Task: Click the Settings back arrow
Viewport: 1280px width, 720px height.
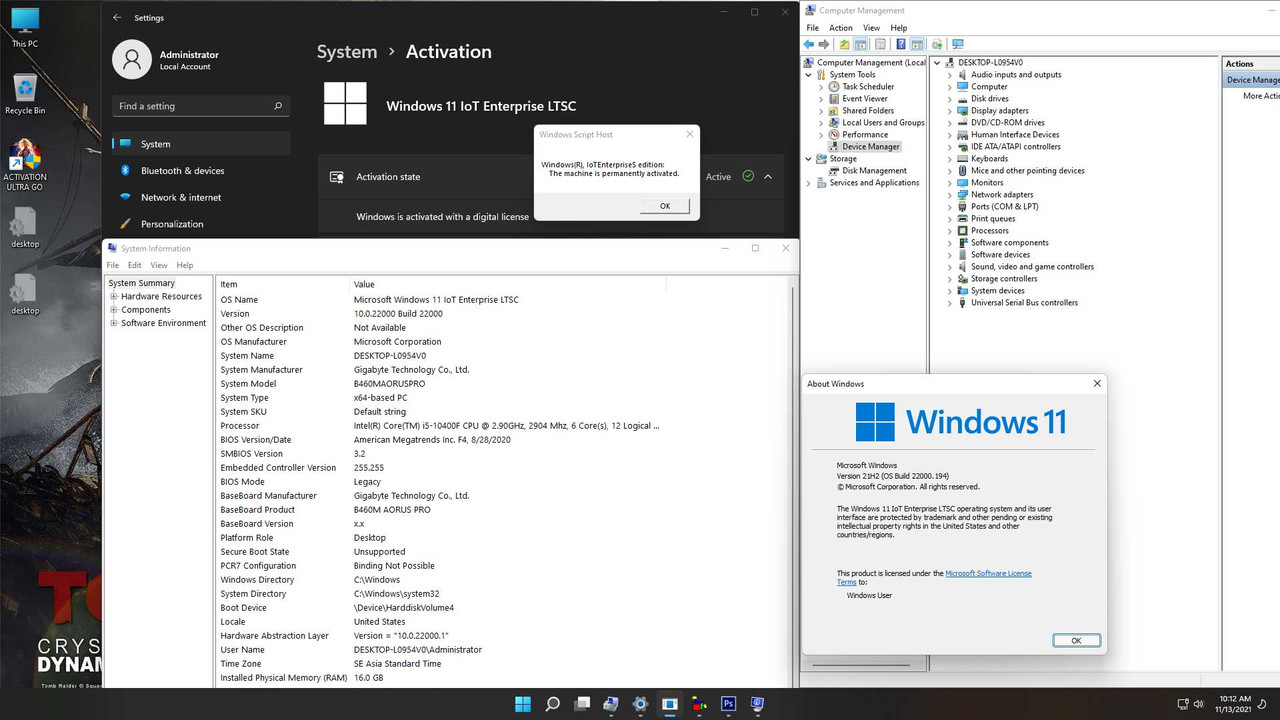Action: click(117, 17)
